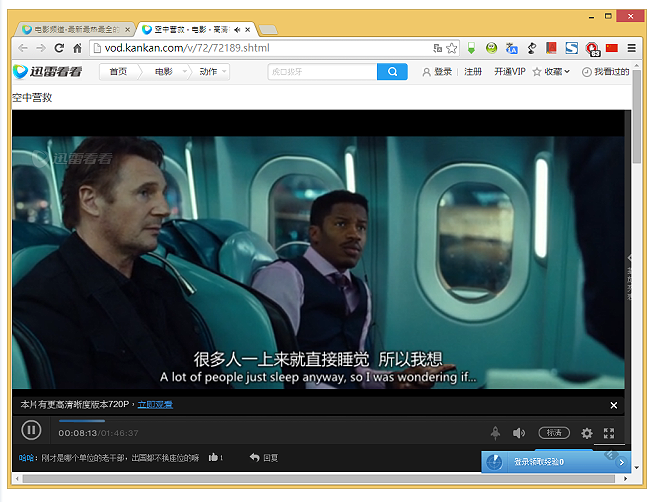Open browser home page icon
656x502 pixels.
77,48
